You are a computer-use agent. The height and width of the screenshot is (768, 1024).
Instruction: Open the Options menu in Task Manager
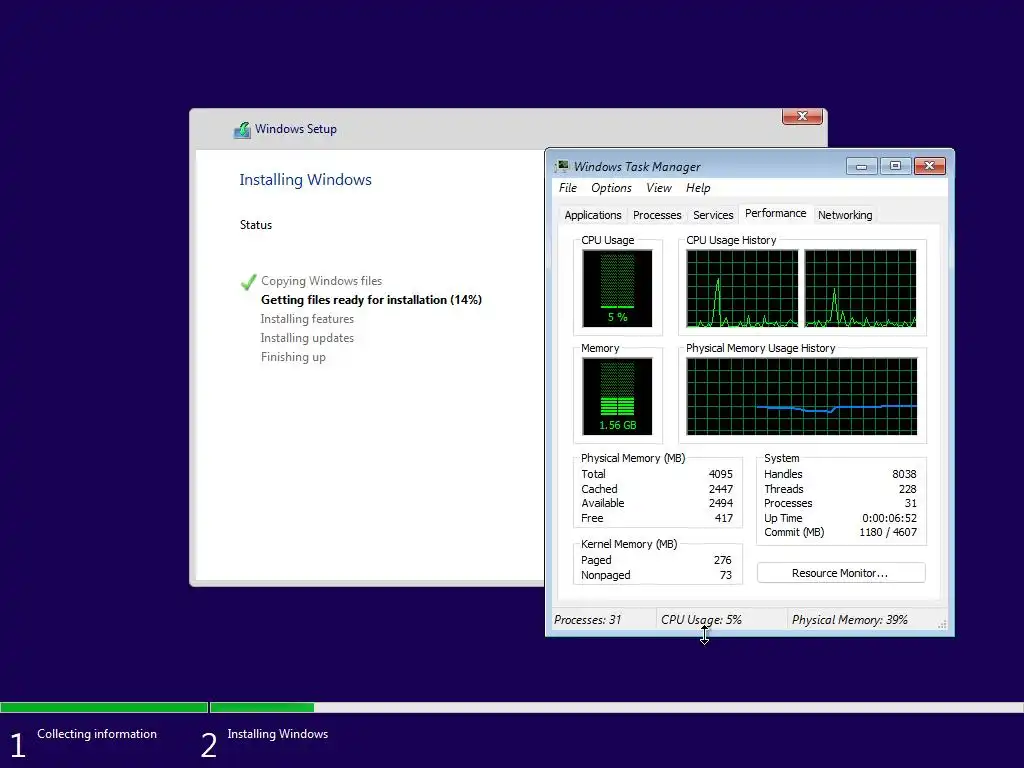[x=611, y=188]
